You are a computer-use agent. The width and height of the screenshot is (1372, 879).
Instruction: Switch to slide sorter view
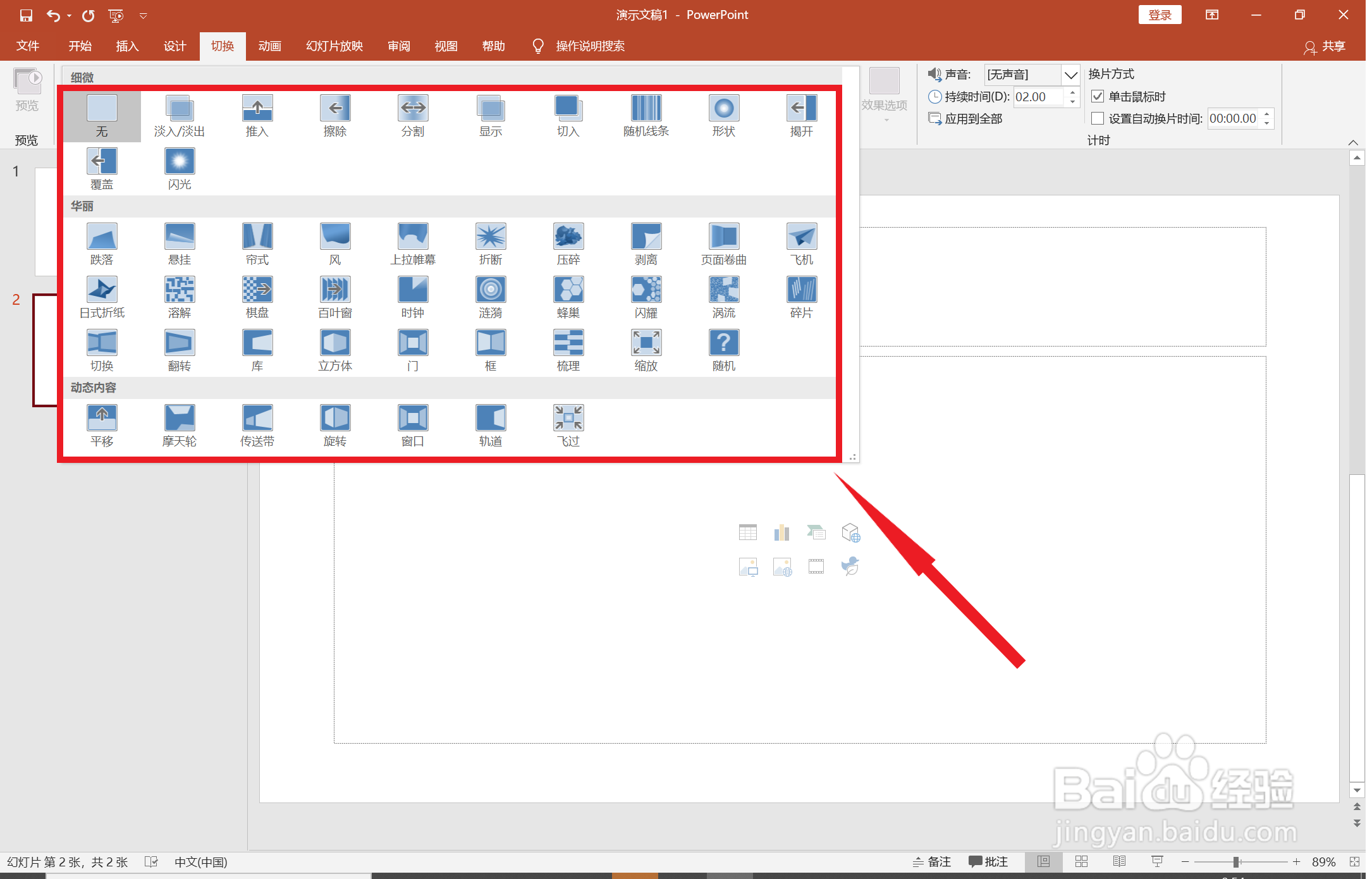click(x=1081, y=861)
